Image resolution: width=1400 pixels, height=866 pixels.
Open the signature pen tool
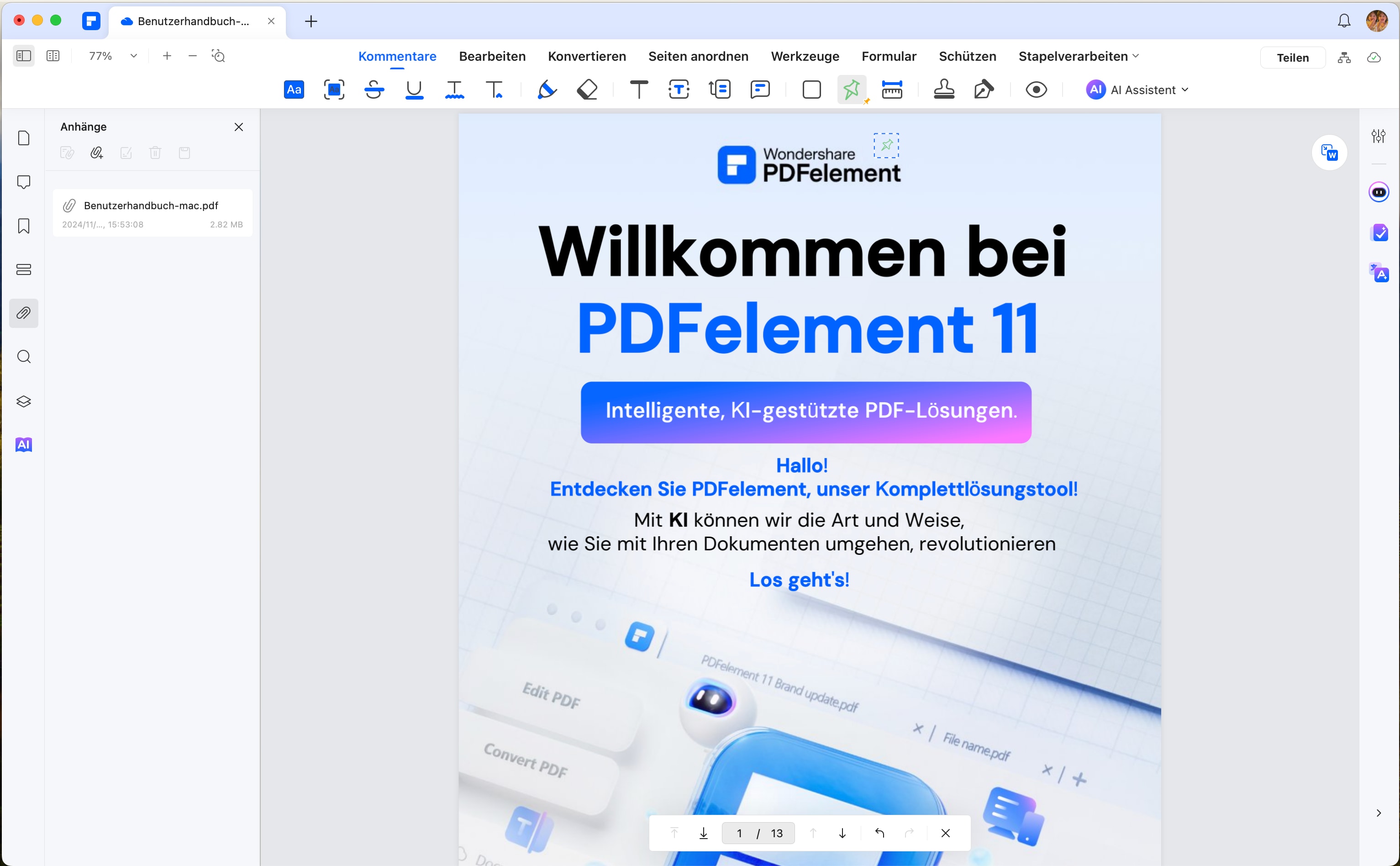[x=984, y=90]
